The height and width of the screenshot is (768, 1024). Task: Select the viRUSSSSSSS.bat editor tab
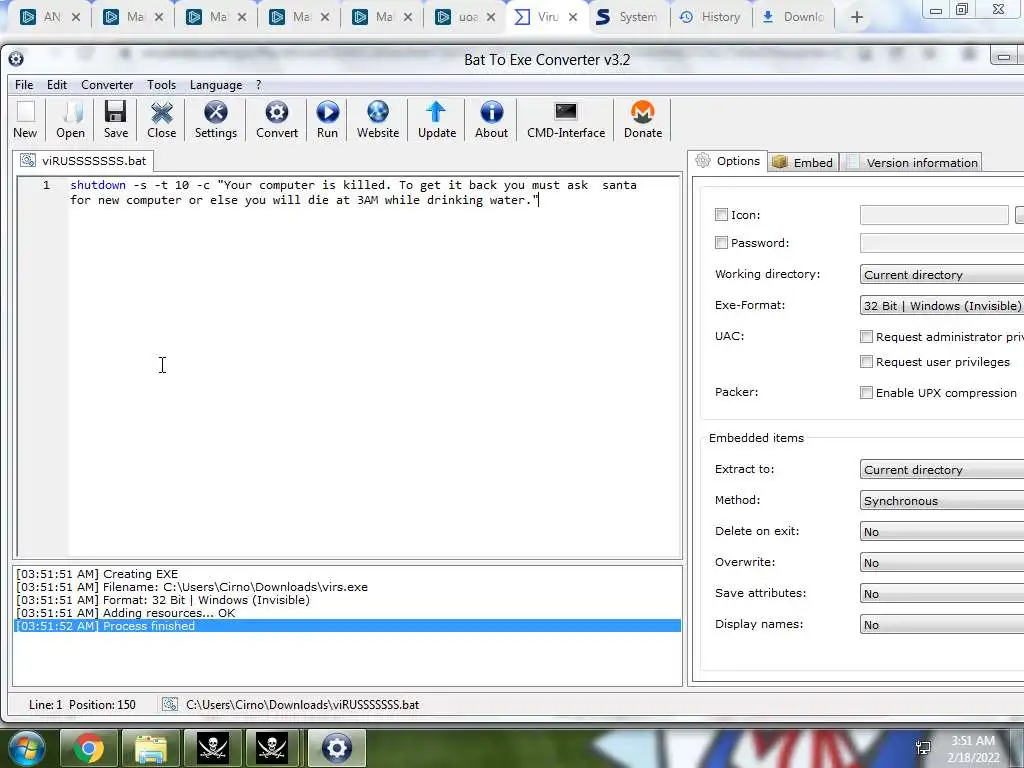pos(83,161)
